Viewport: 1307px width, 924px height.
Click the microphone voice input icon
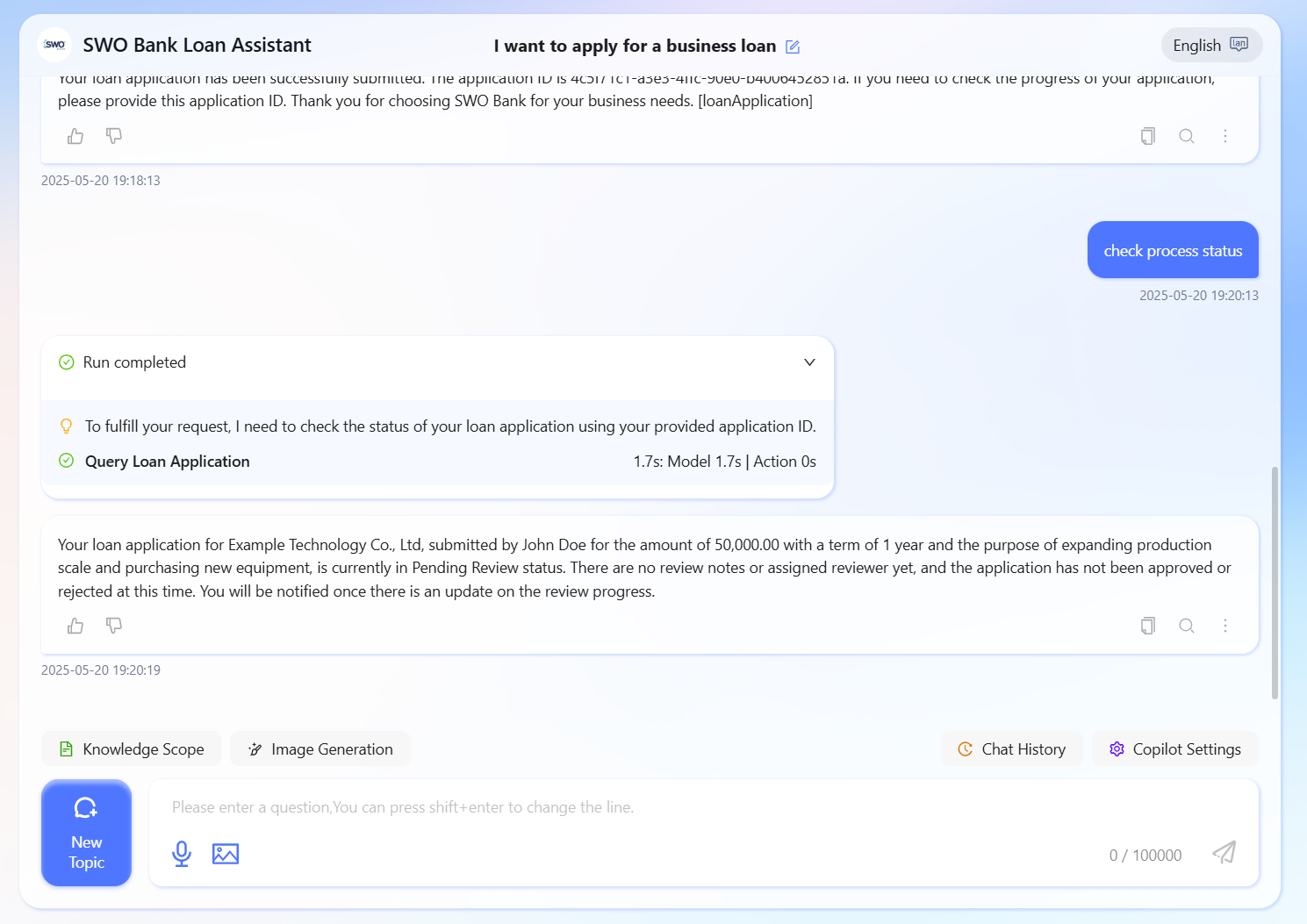(x=182, y=854)
